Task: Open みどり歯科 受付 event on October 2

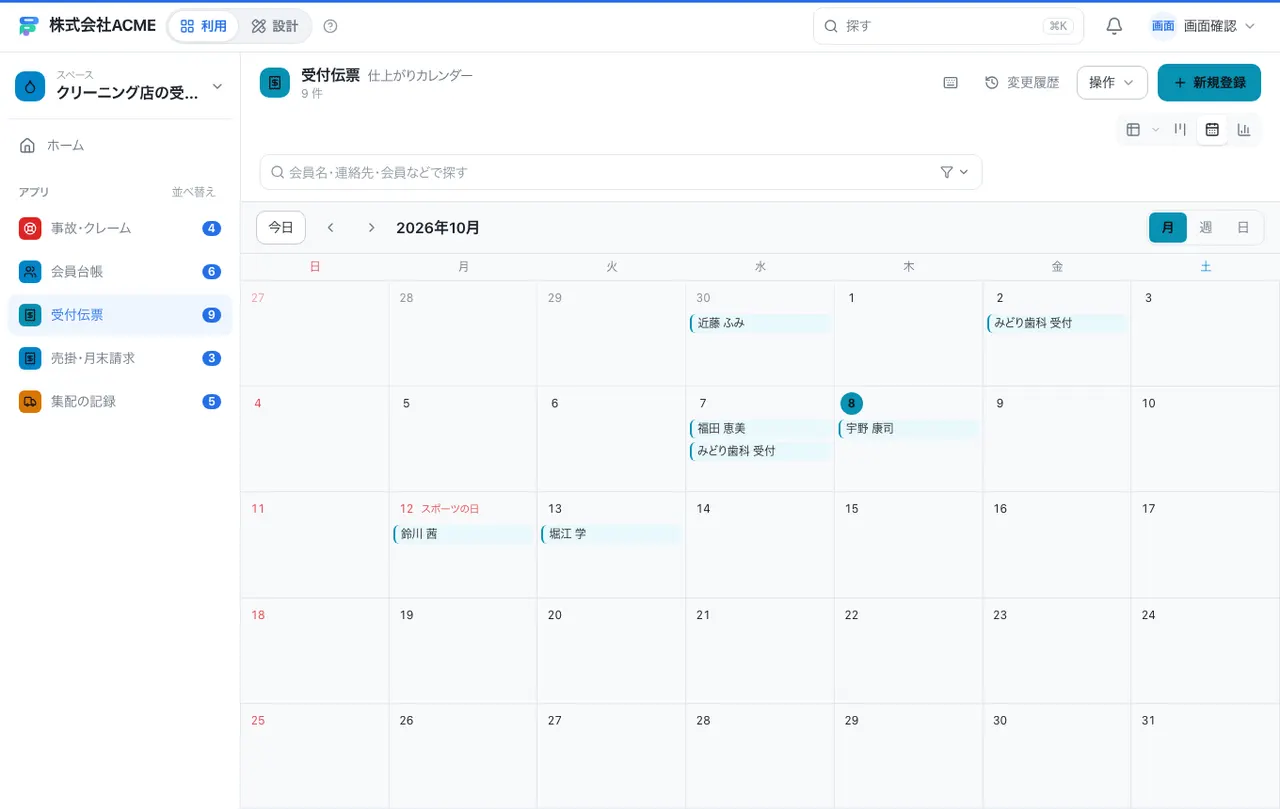Action: point(1056,323)
